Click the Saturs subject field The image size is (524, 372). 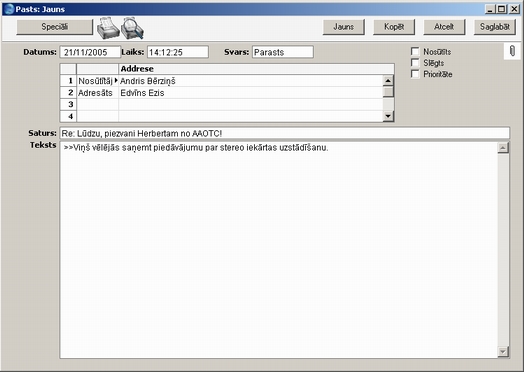pos(285,133)
